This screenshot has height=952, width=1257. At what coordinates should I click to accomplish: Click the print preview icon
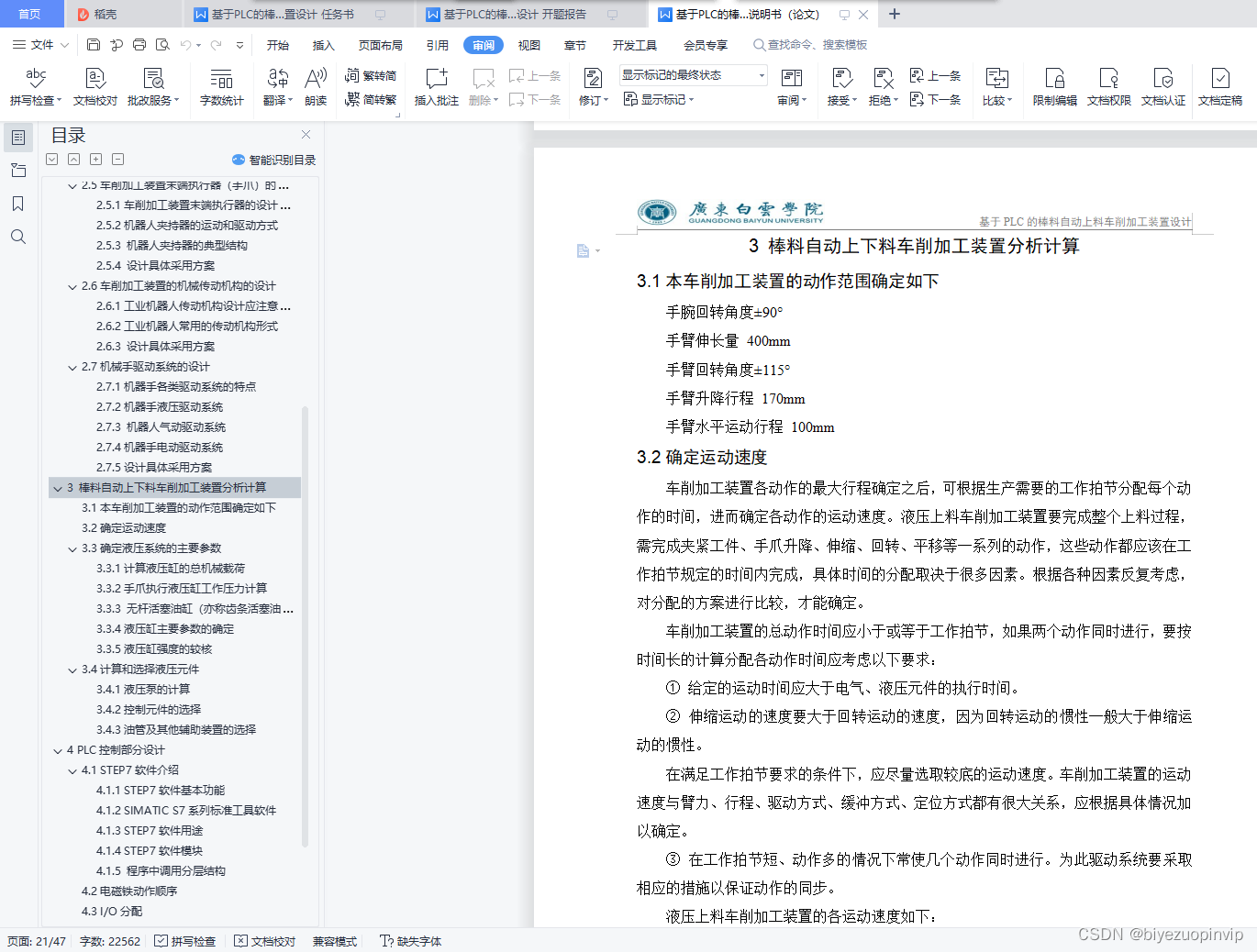coord(162,44)
